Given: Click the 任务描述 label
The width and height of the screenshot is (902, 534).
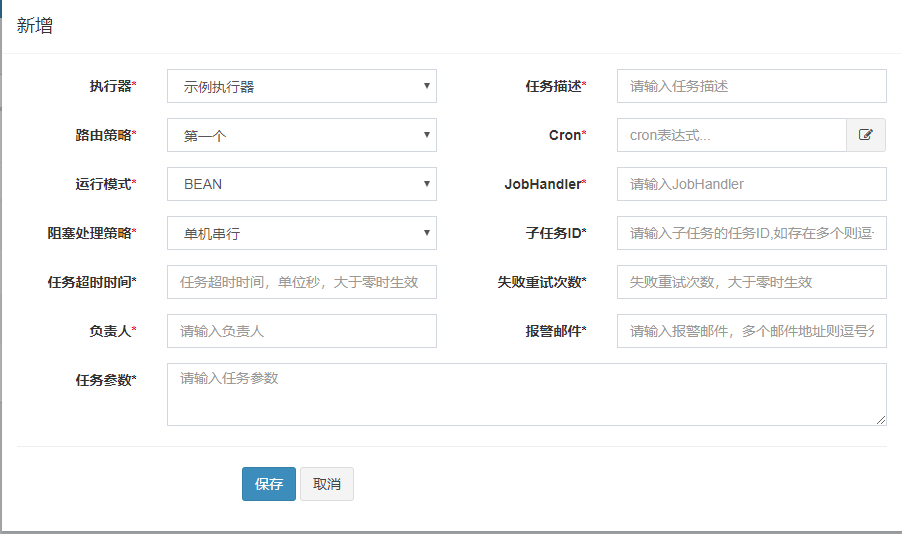Looking at the screenshot, I should click(556, 86).
